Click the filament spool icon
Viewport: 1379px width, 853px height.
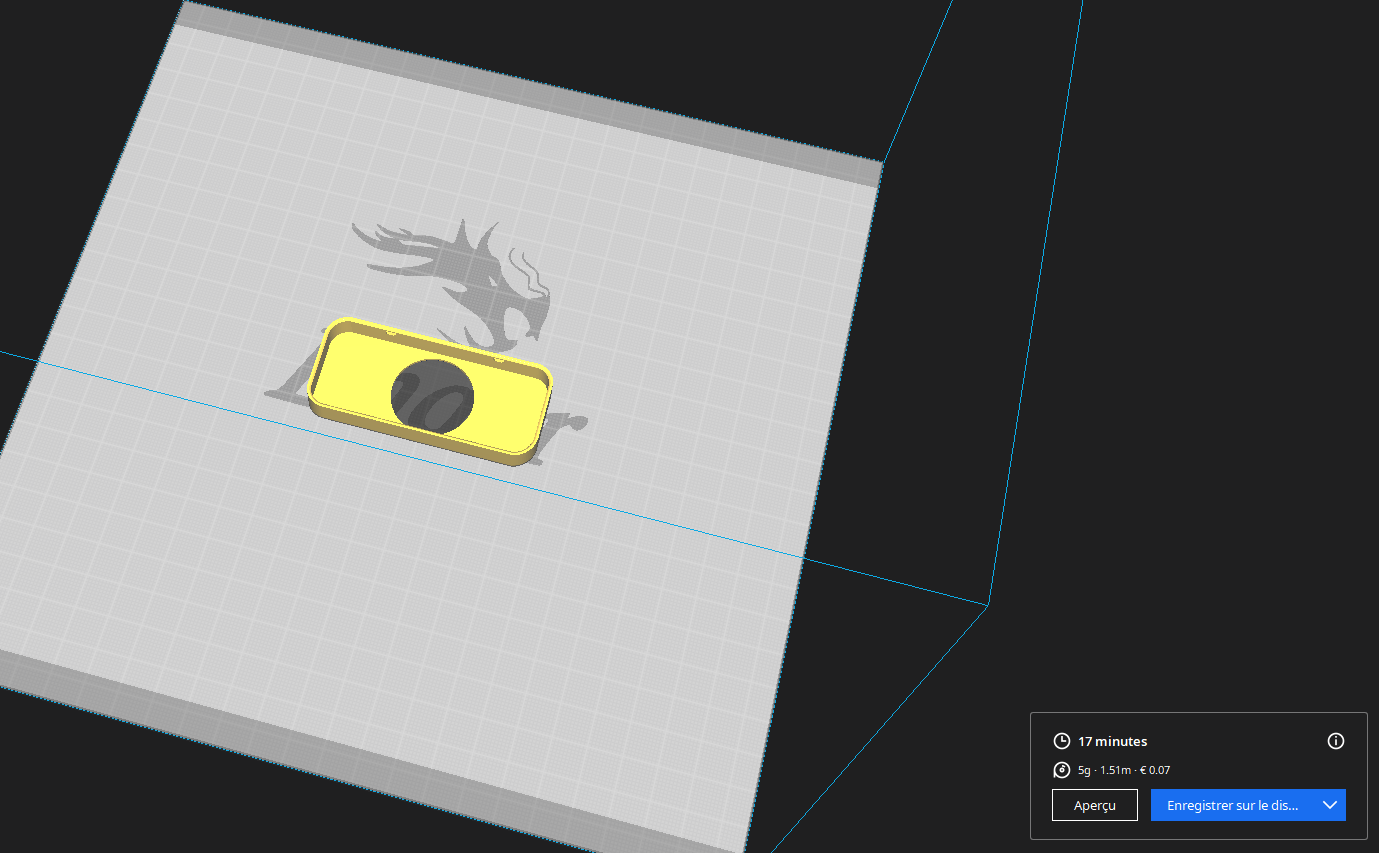coord(1062,770)
